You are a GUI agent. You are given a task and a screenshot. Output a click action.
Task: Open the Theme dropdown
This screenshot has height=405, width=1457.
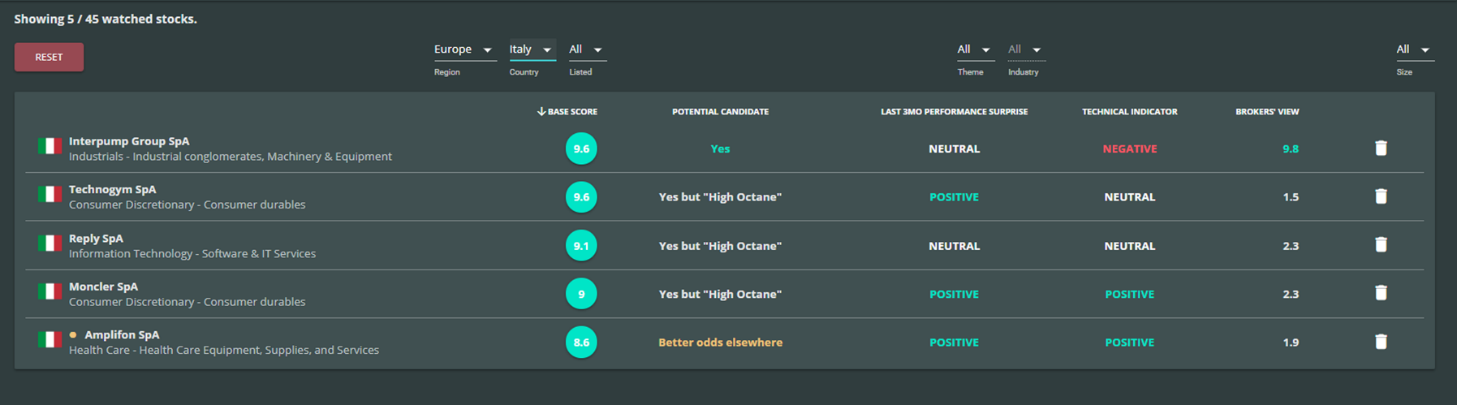point(975,50)
